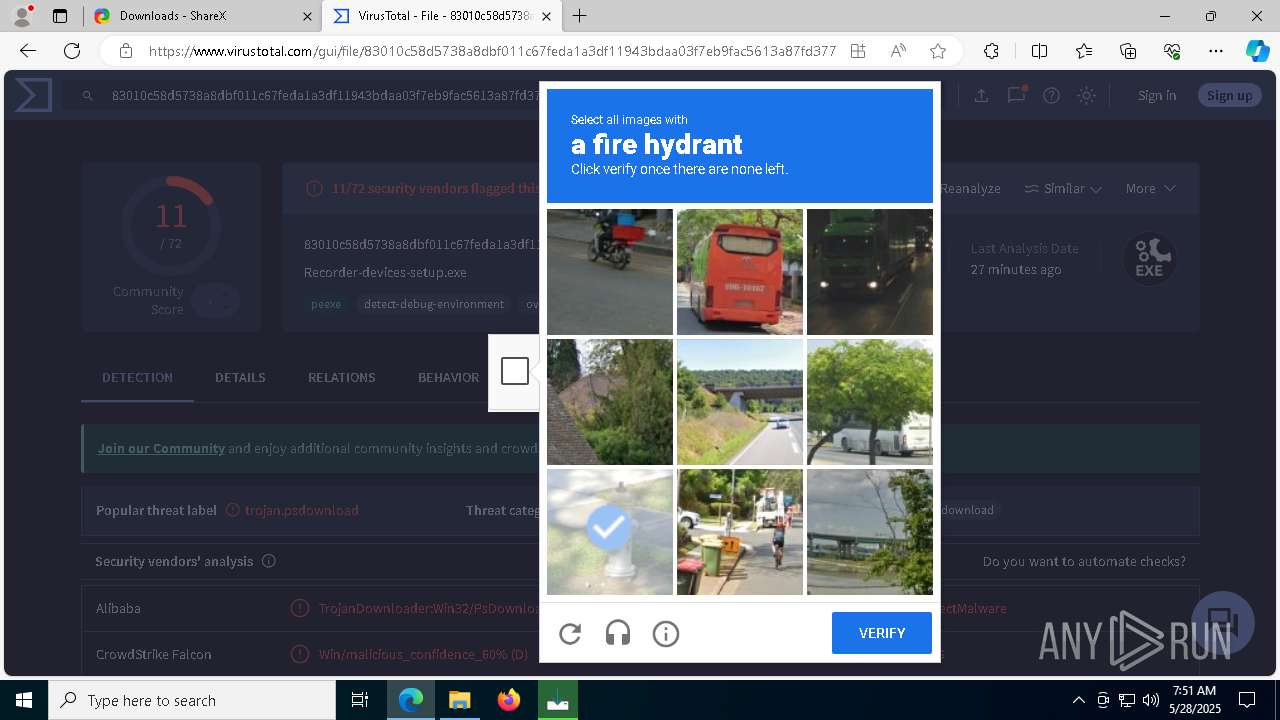This screenshot has height=720, width=1280.
Task: Open the Favorites list
Action: point(1084,51)
